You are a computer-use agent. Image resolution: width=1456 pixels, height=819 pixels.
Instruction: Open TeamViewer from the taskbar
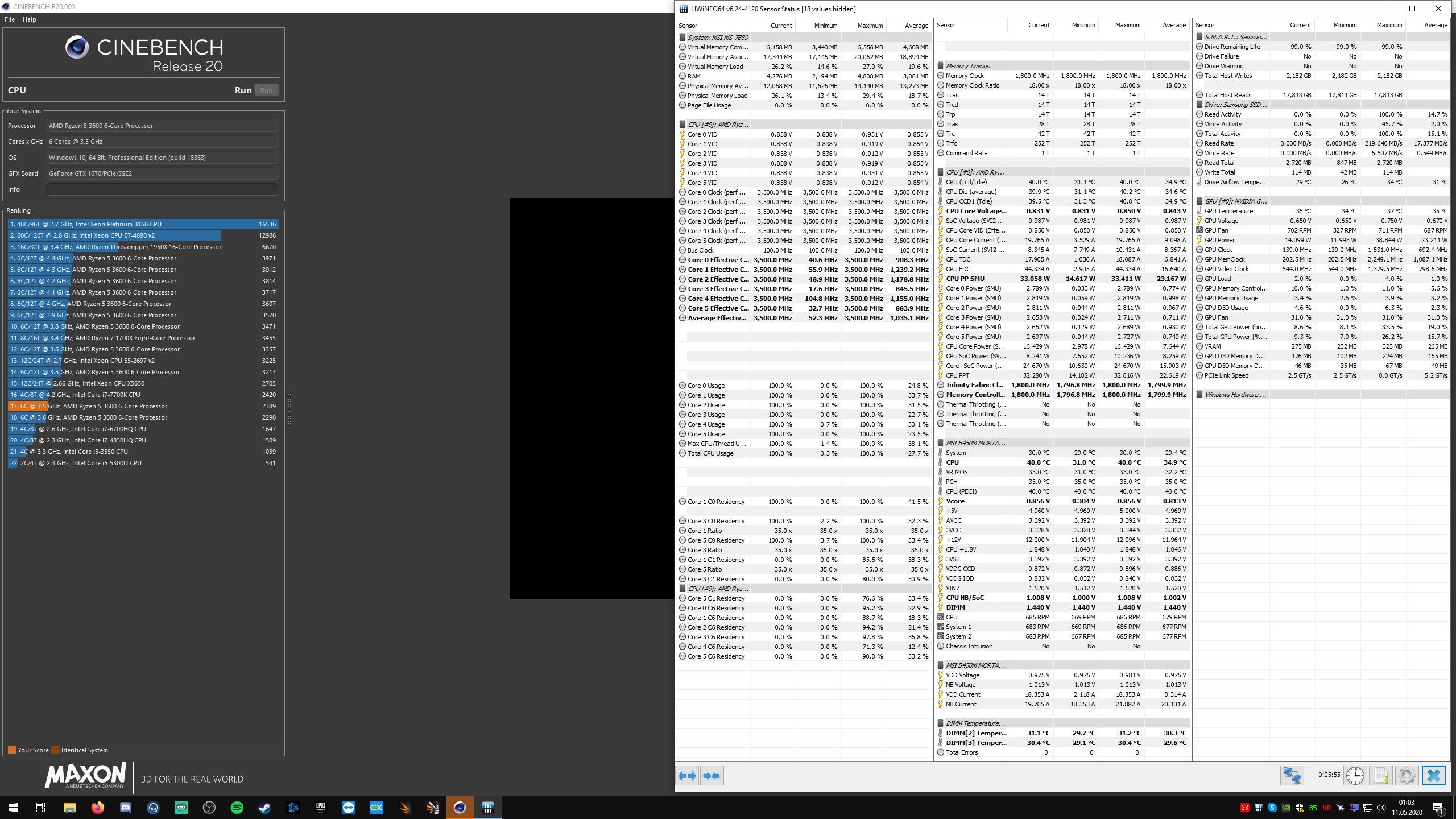point(349,807)
